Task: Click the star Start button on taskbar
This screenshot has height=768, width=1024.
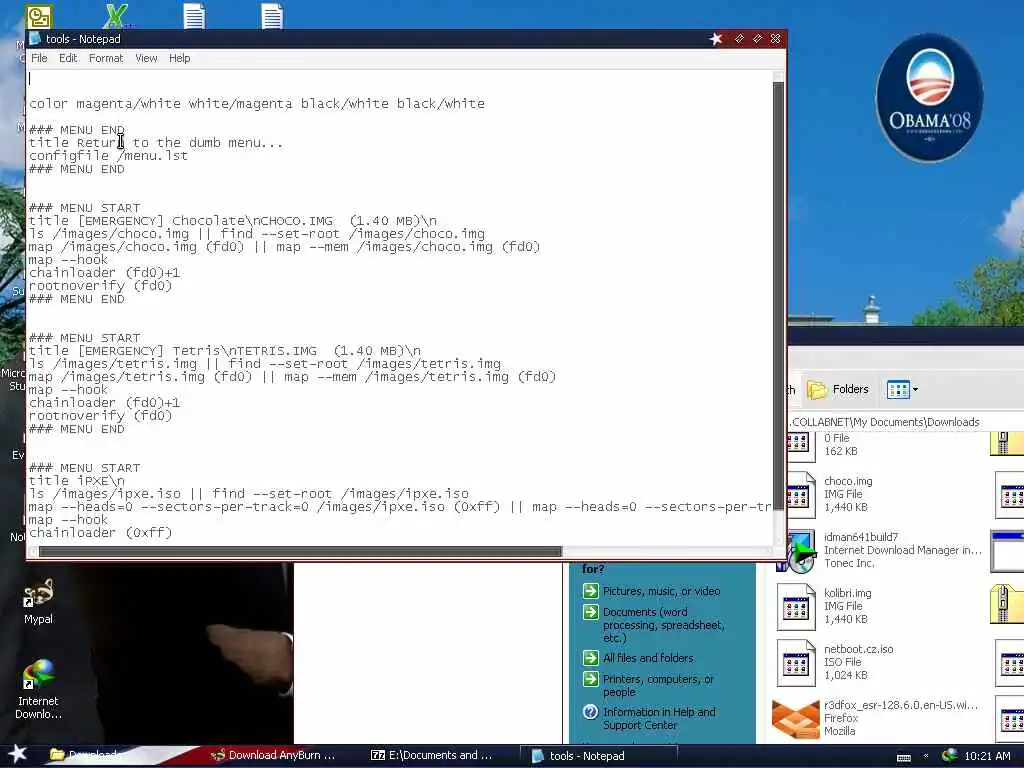Action: (x=17, y=754)
